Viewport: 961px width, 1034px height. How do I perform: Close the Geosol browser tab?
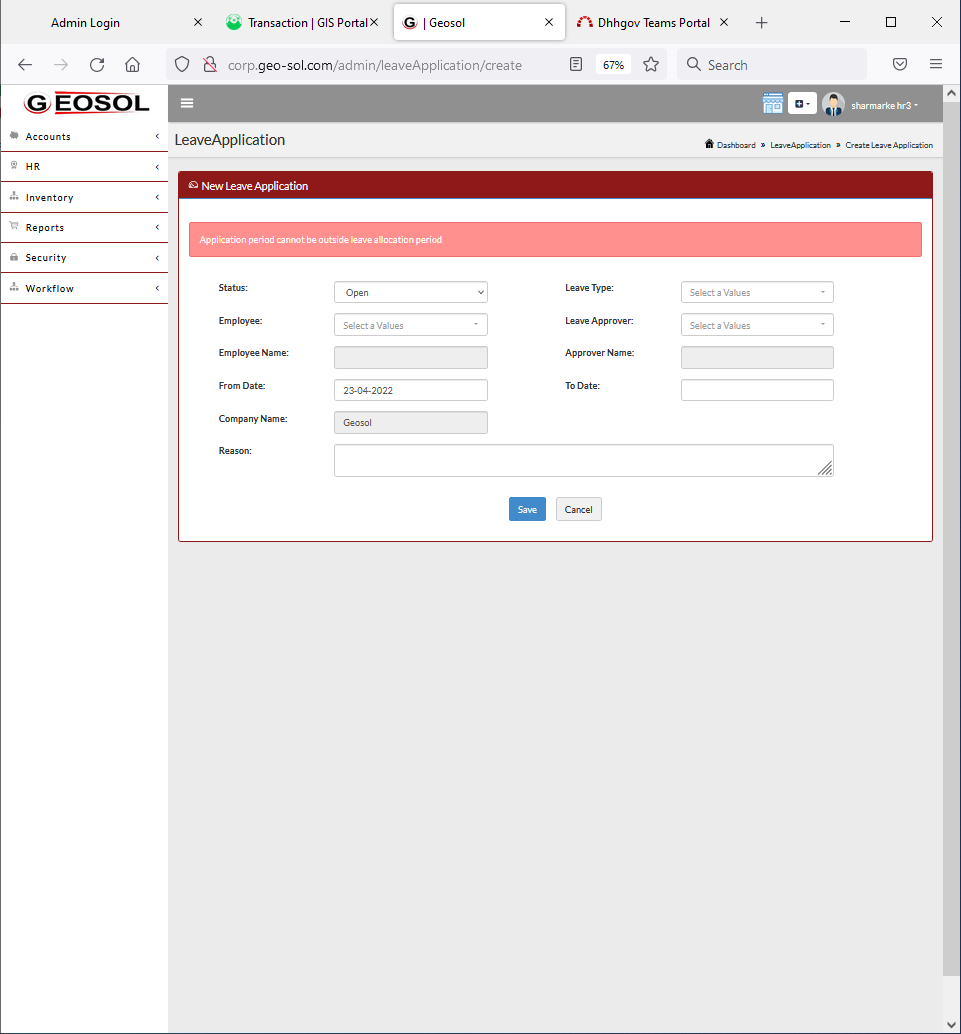[549, 22]
